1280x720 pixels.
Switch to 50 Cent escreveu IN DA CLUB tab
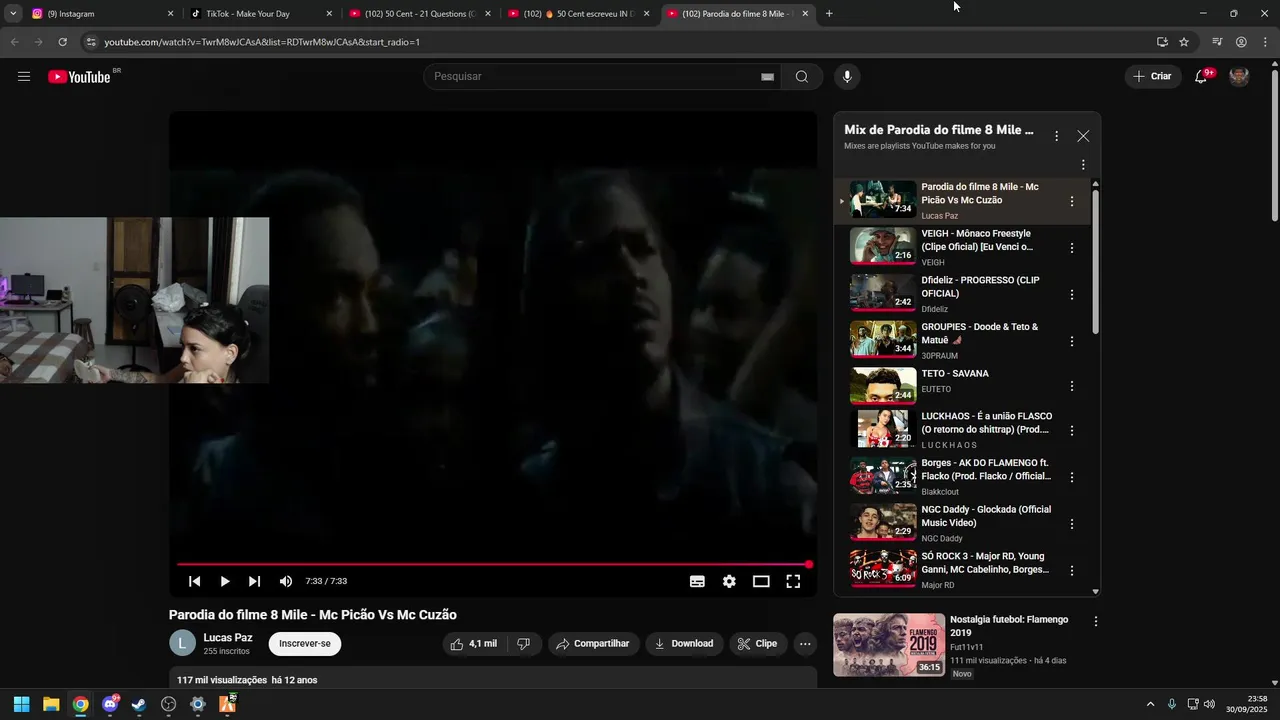coord(578,14)
